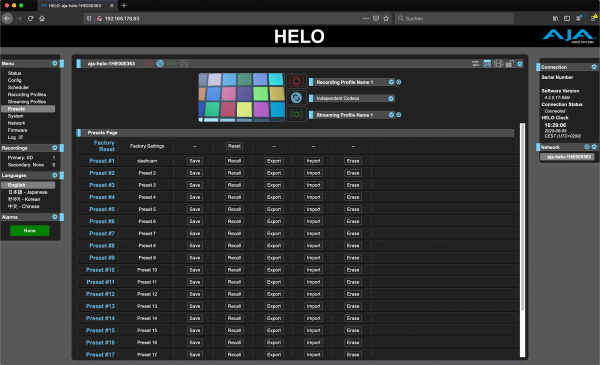This screenshot has width=600, height=365.
Task: Open the Firmware menu item
Action: 18,130
